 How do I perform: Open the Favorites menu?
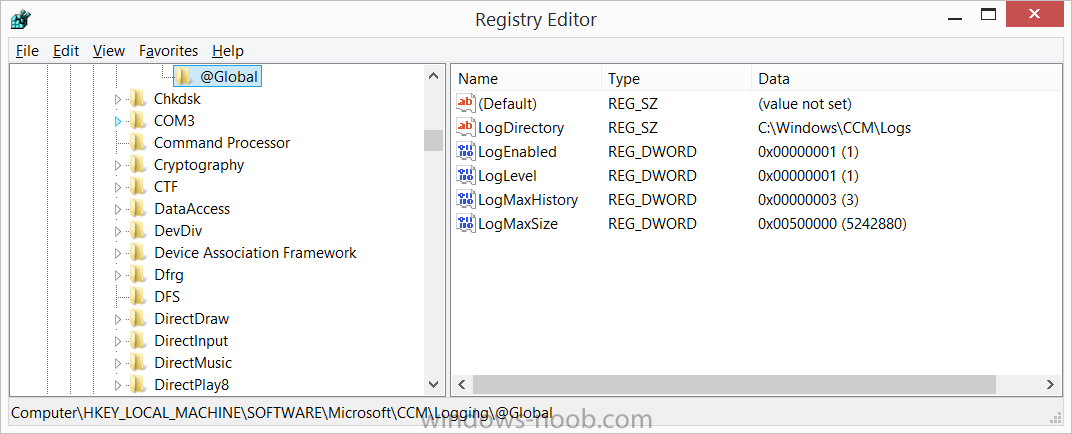pos(168,51)
